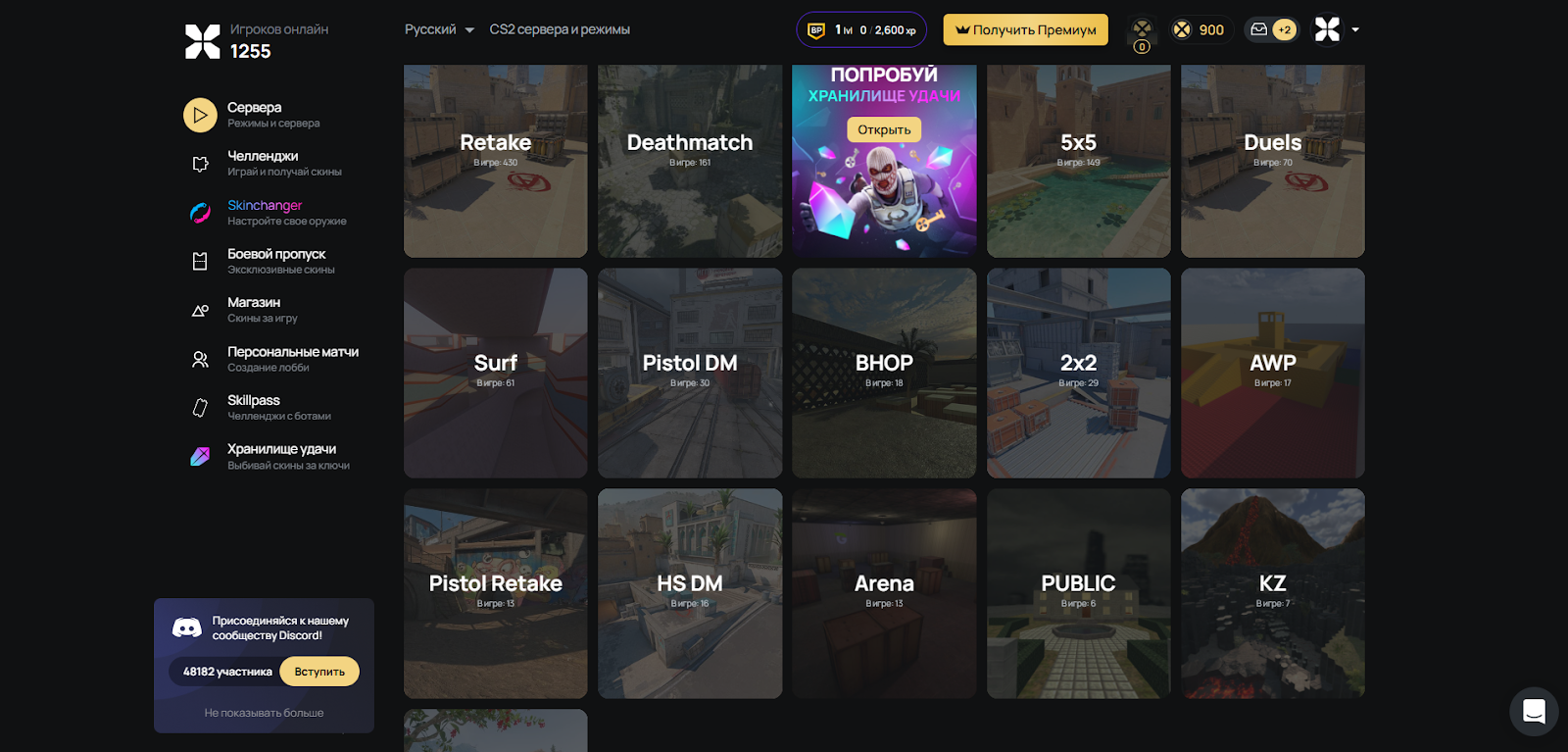The height and width of the screenshot is (752, 1568).
Task: Click Не показывать больше link
Action: [x=264, y=713]
